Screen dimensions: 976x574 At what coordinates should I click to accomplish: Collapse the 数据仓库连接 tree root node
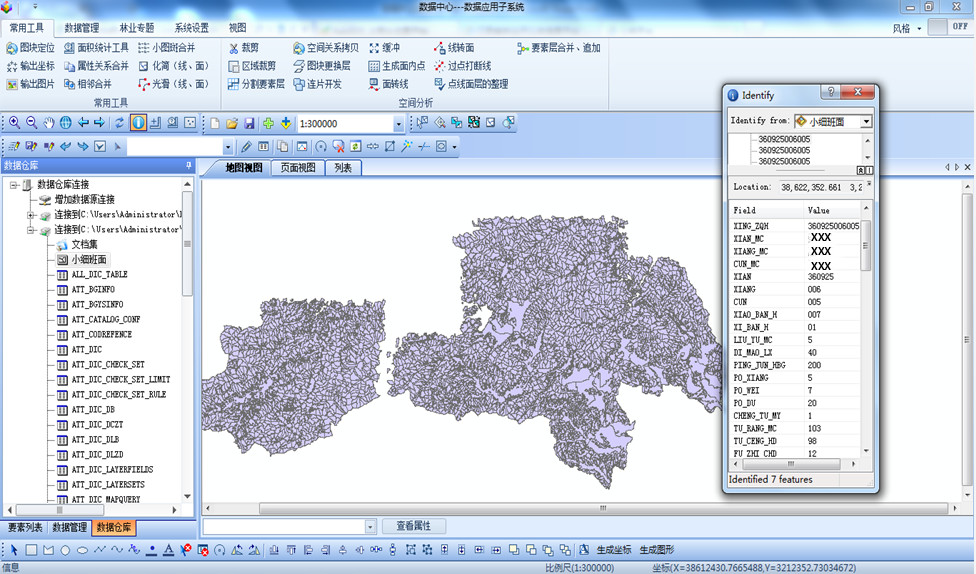[13, 185]
